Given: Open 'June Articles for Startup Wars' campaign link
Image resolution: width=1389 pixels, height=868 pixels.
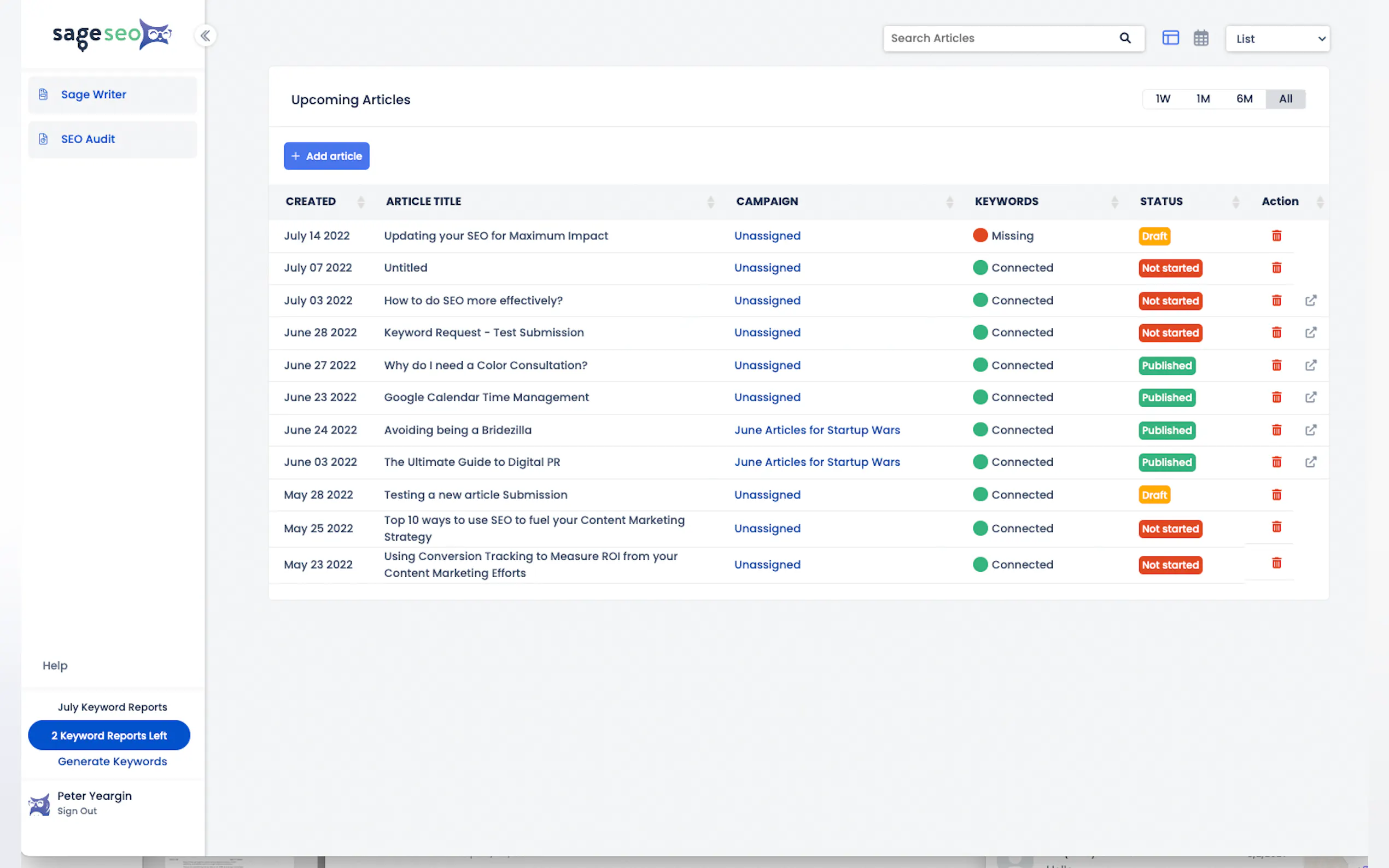Looking at the screenshot, I should pos(816,430).
